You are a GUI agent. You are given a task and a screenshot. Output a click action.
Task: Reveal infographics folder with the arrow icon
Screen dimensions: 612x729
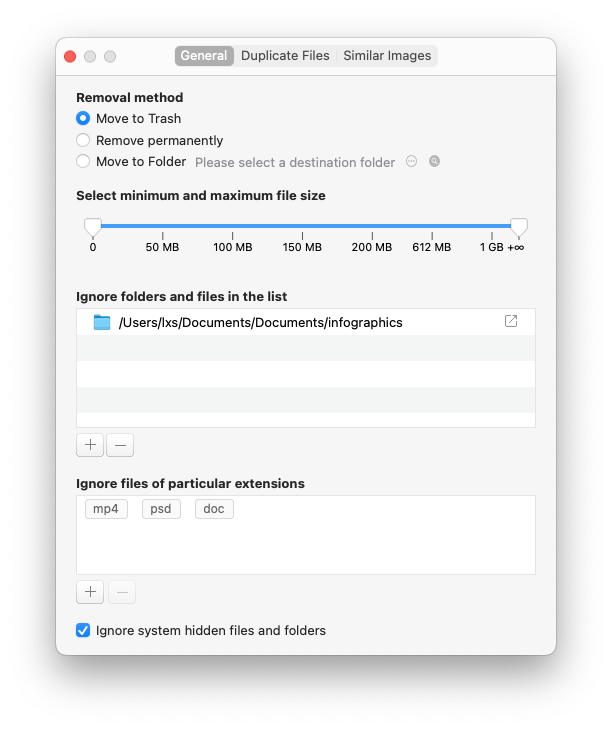[x=511, y=321]
